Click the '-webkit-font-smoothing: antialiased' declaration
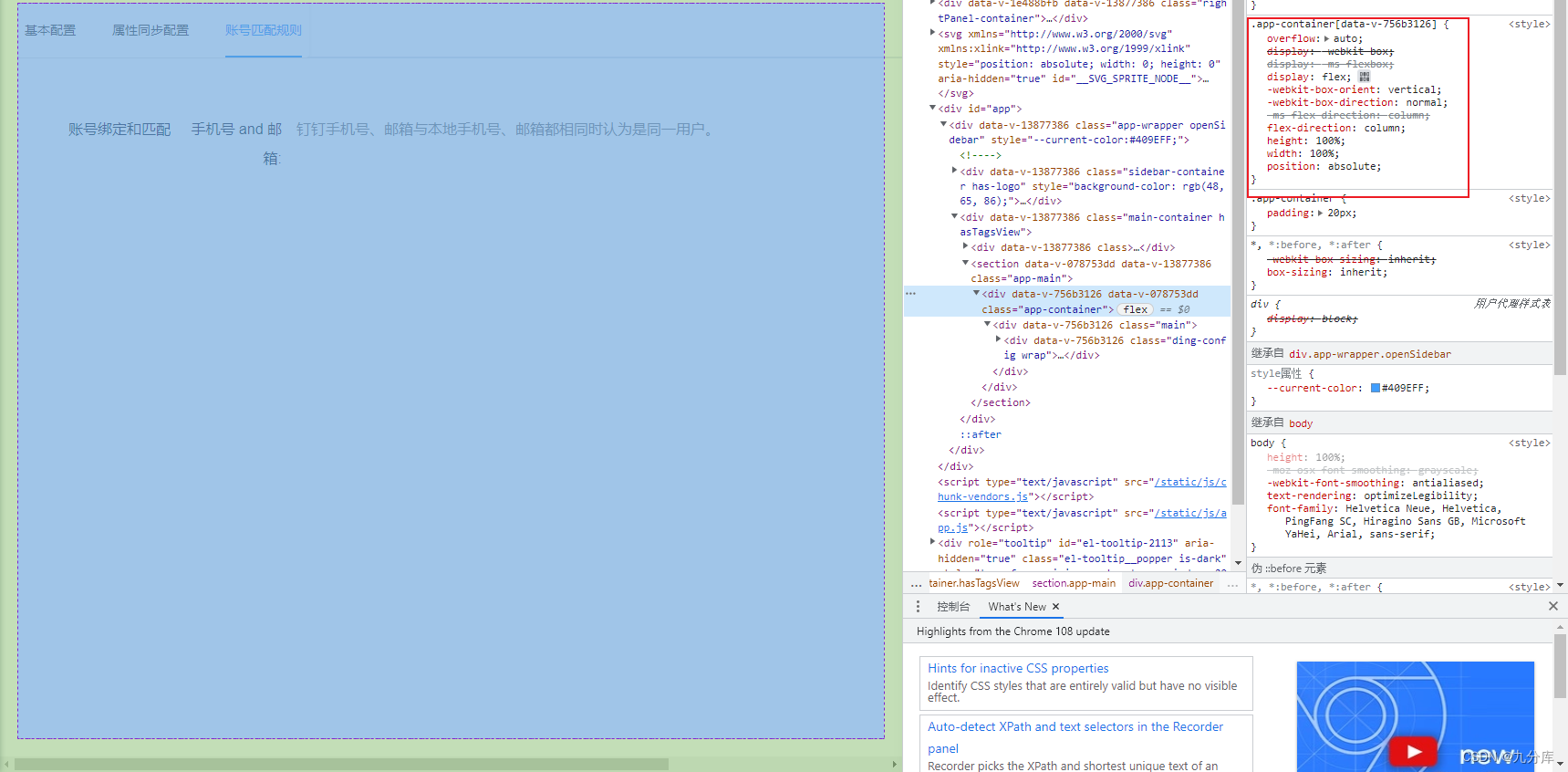Viewport: 1568px width, 772px height. point(1376,484)
